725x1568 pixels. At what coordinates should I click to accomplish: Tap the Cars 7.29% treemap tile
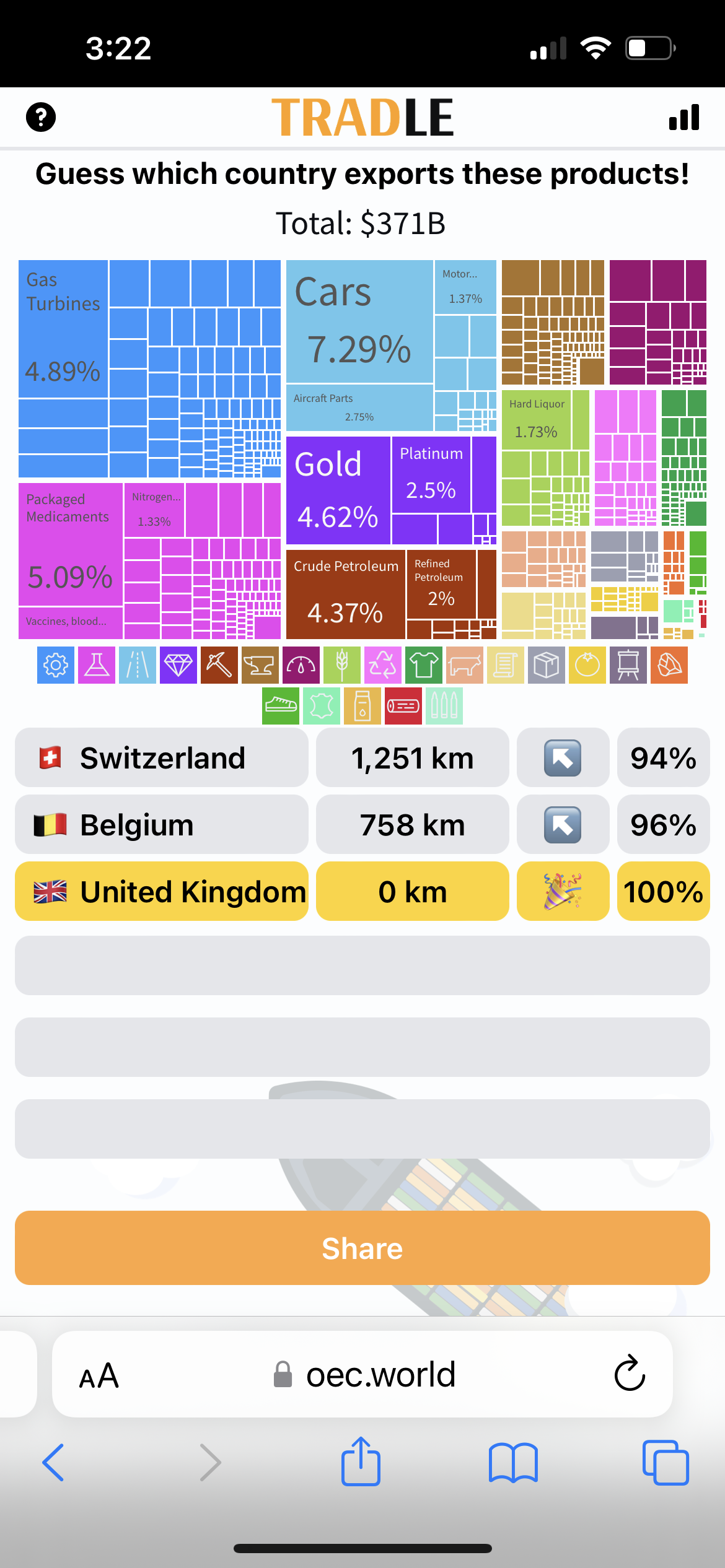[359, 322]
